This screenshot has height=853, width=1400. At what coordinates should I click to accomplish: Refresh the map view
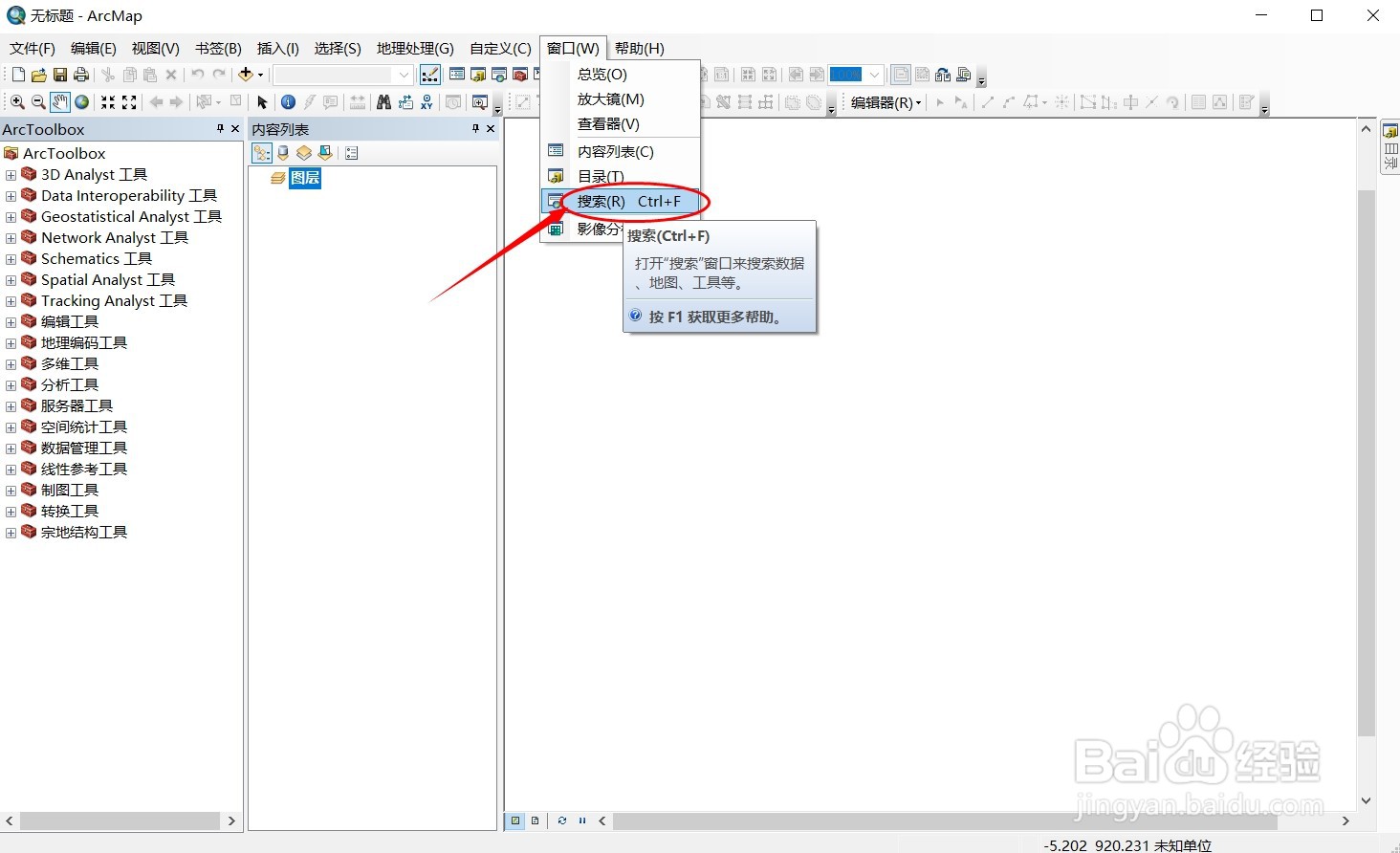[x=561, y=820]
